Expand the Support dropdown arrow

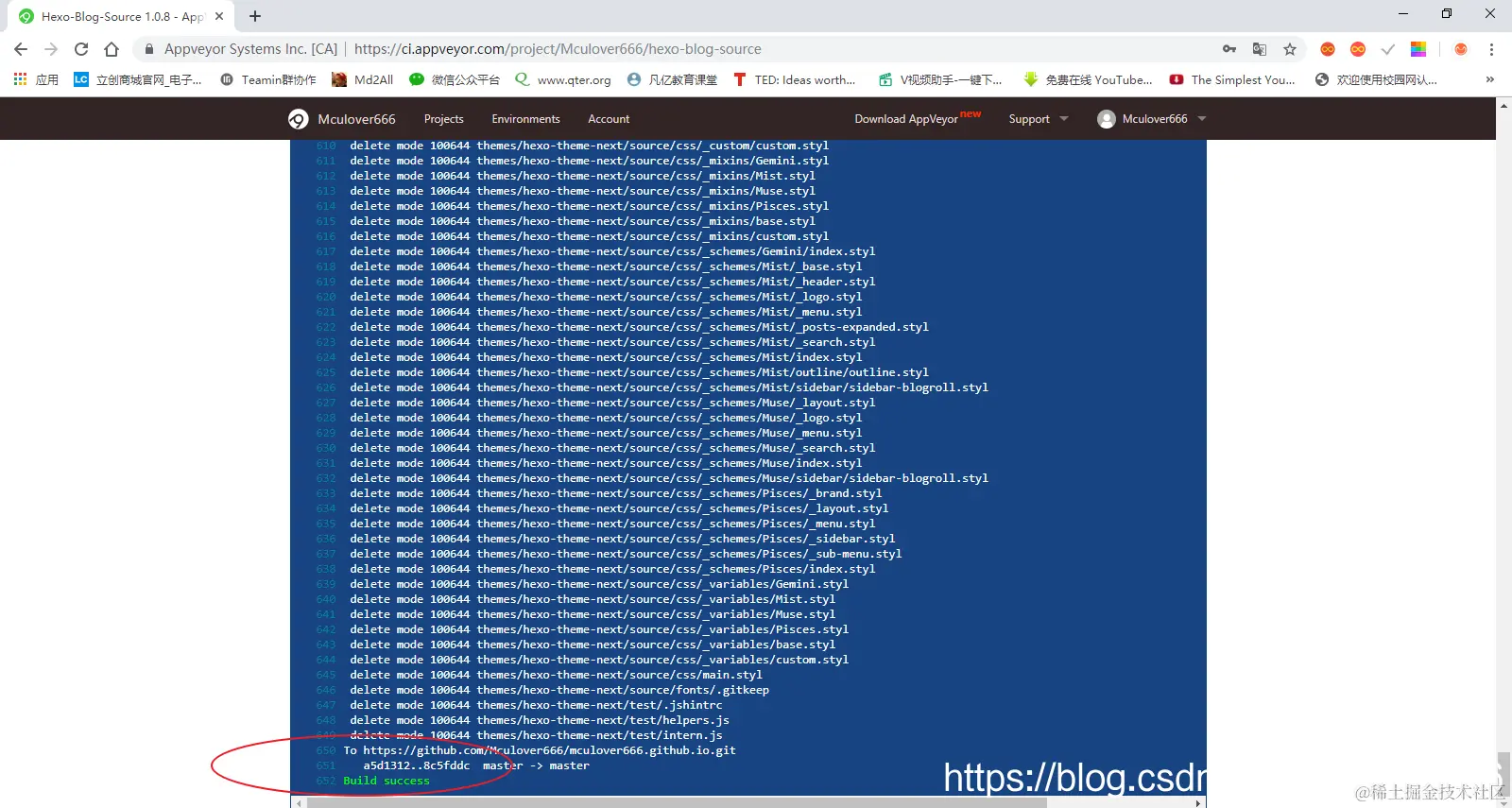tap(1064, 119)
